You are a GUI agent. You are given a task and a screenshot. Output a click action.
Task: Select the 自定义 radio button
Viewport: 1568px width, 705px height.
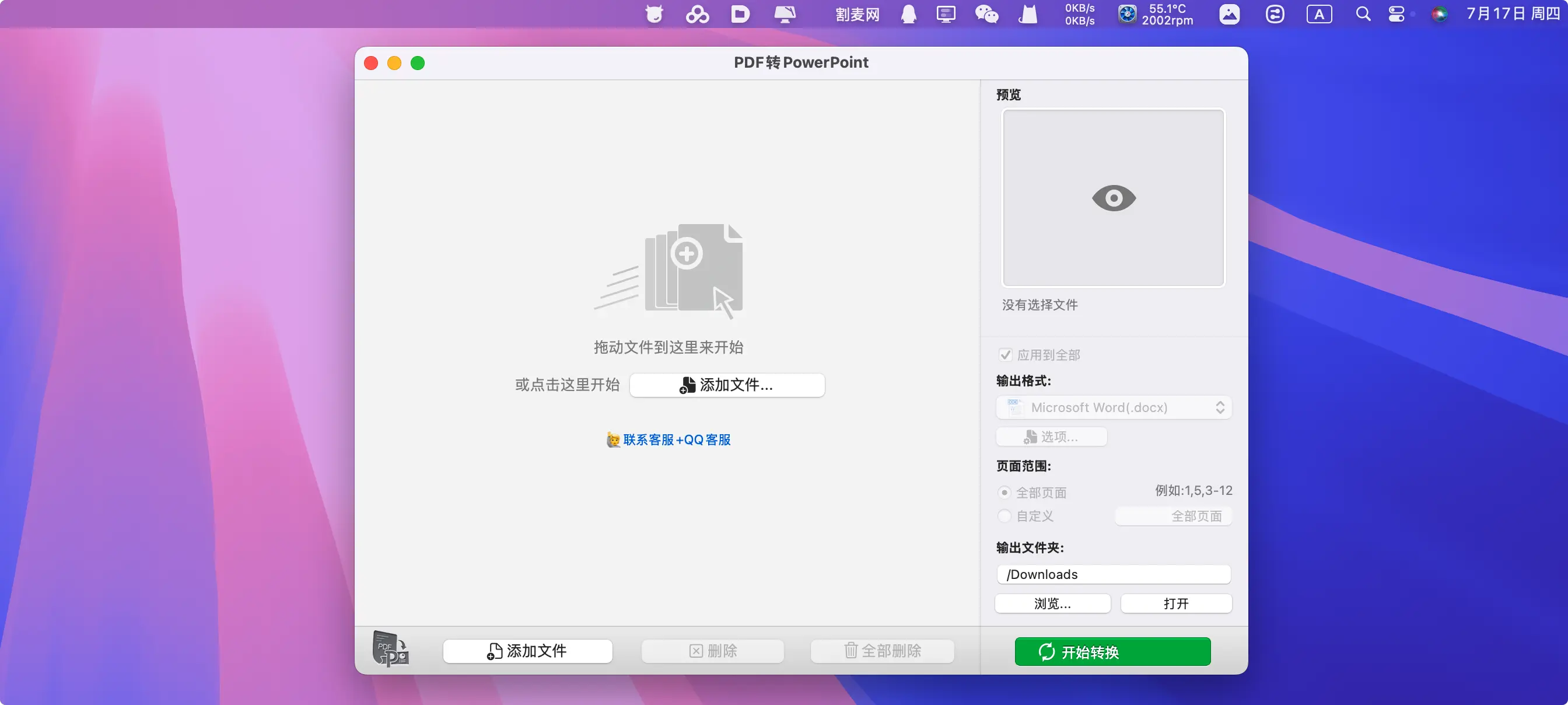point(1005,516)
